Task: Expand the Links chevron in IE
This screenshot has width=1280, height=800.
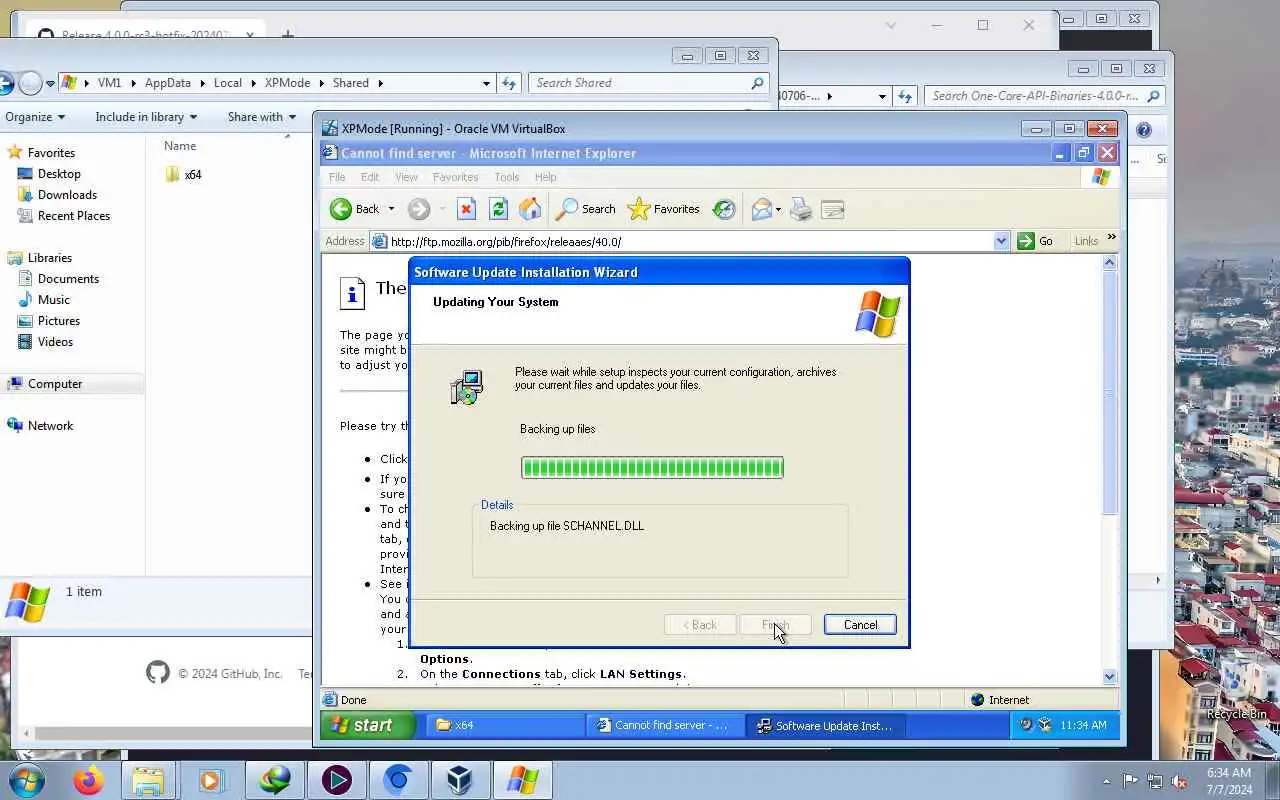Action: click(x=1111, y=238)
